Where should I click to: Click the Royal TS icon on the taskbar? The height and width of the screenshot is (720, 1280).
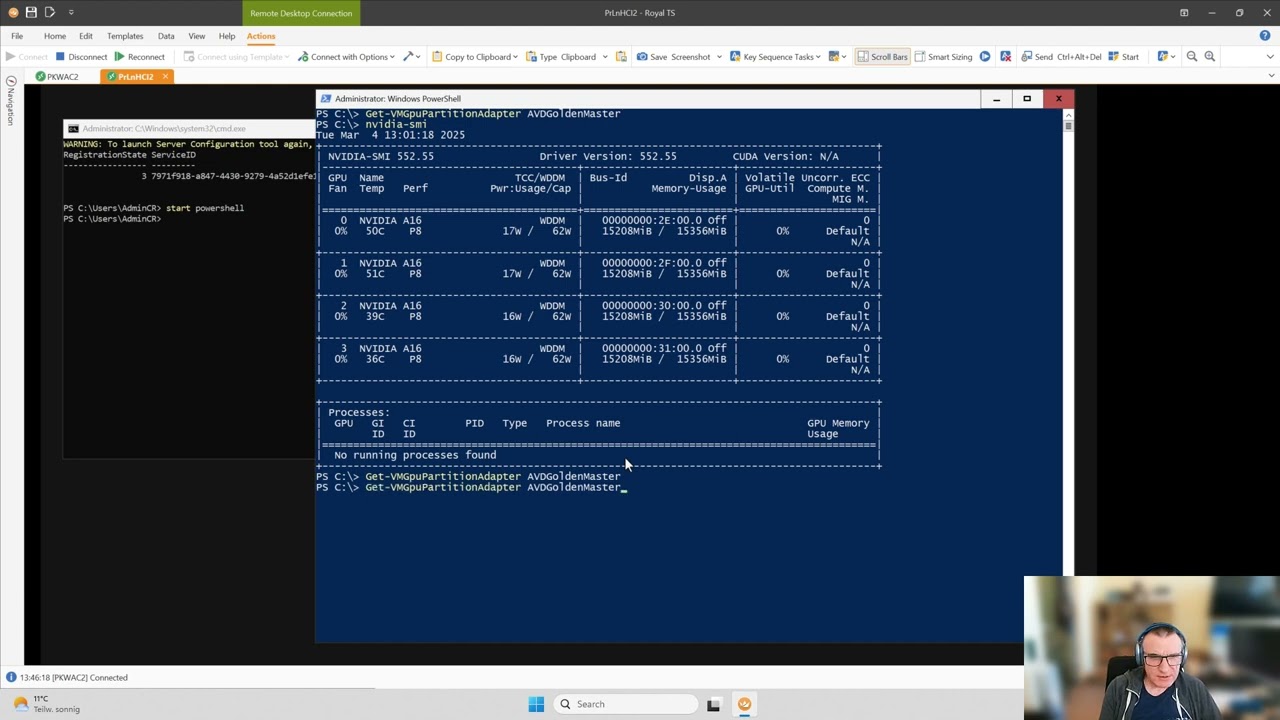tap(744, 704)
